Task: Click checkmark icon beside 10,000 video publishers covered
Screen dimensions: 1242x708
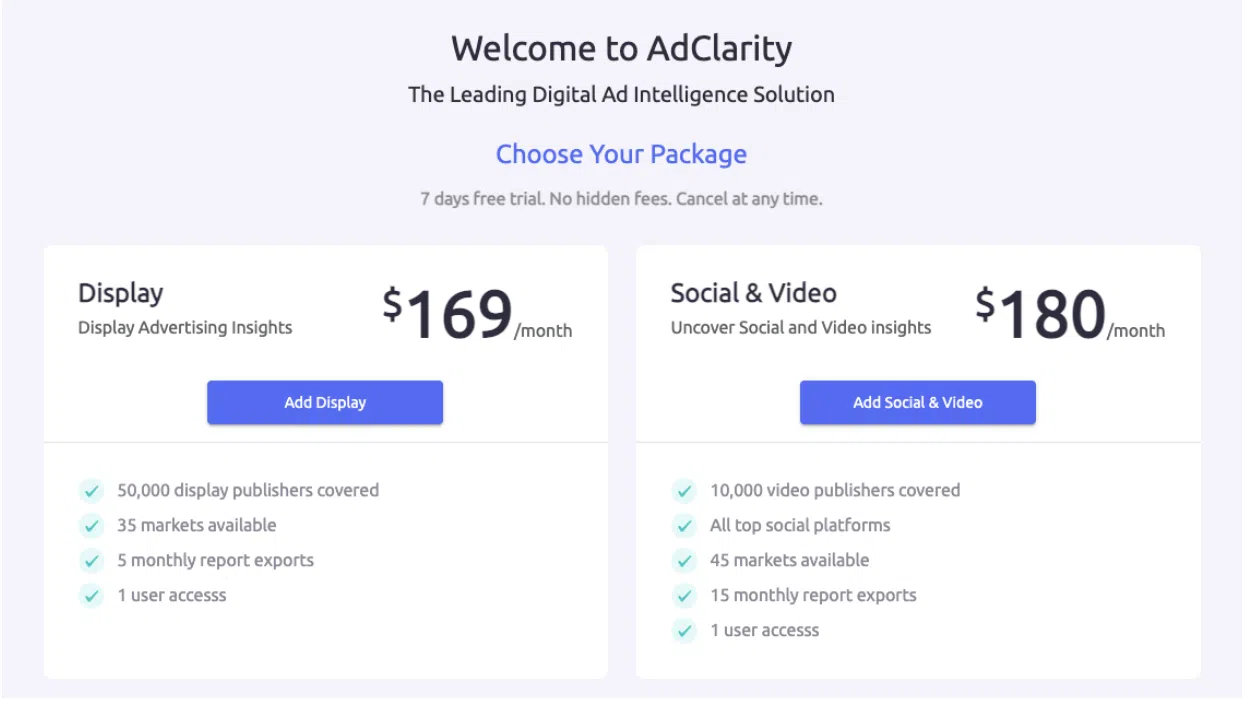Action: (684, 491)
